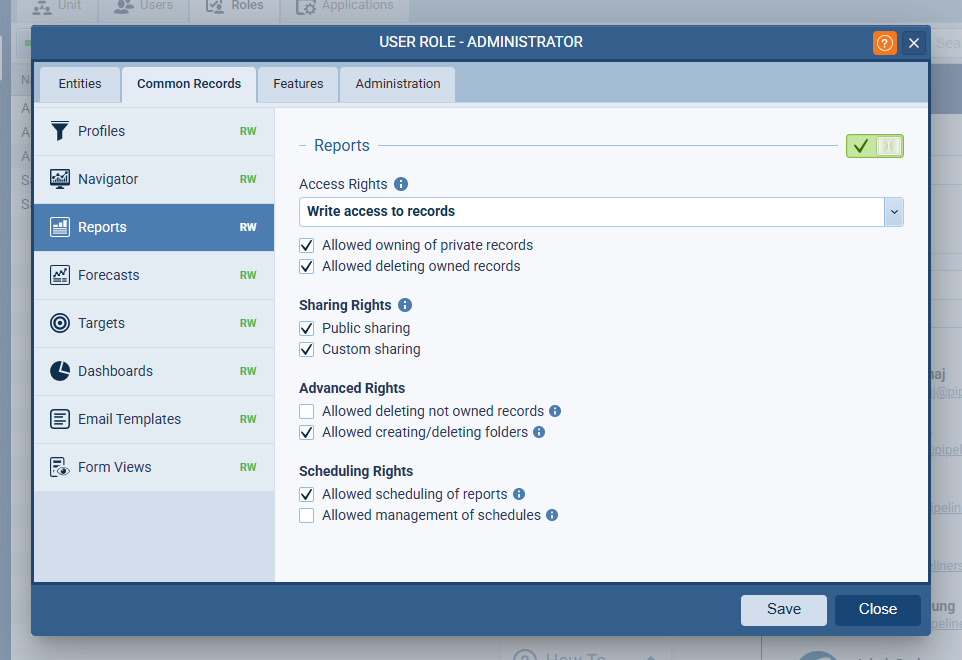The image size is (962, 660).
Task: Uncheck the Public sharing checkbox
Action: pos(307,328)
